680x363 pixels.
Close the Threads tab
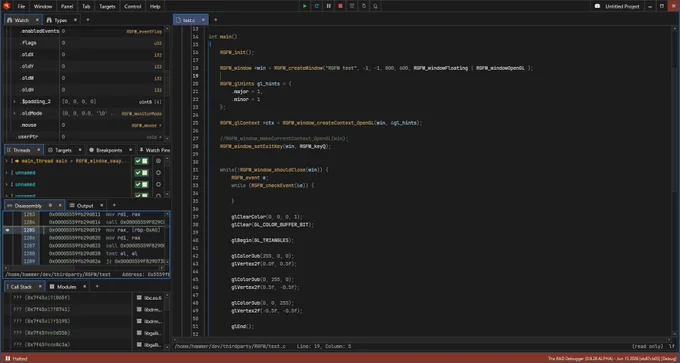coord(38,150)
